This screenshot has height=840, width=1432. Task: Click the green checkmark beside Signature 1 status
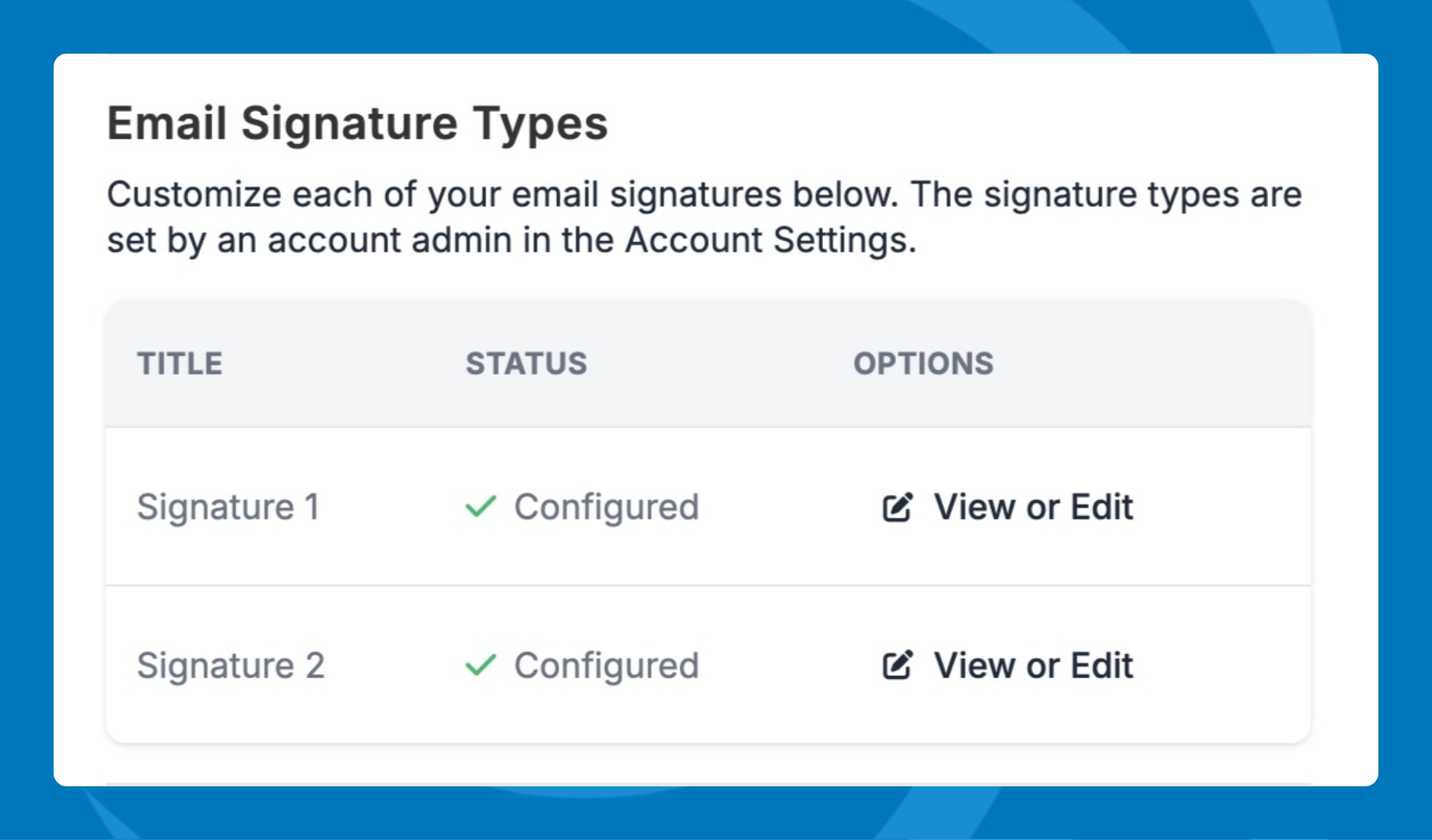coord(481,506)
